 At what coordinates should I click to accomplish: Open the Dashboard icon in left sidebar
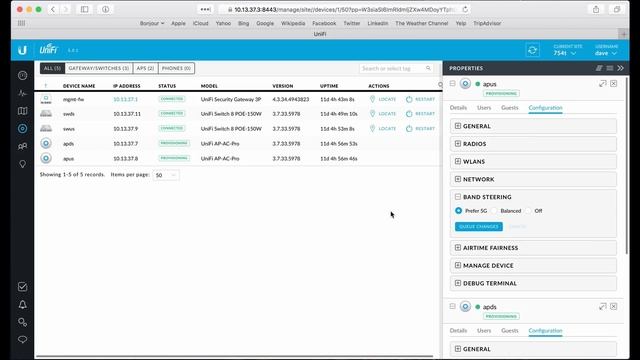click(22, 76)
